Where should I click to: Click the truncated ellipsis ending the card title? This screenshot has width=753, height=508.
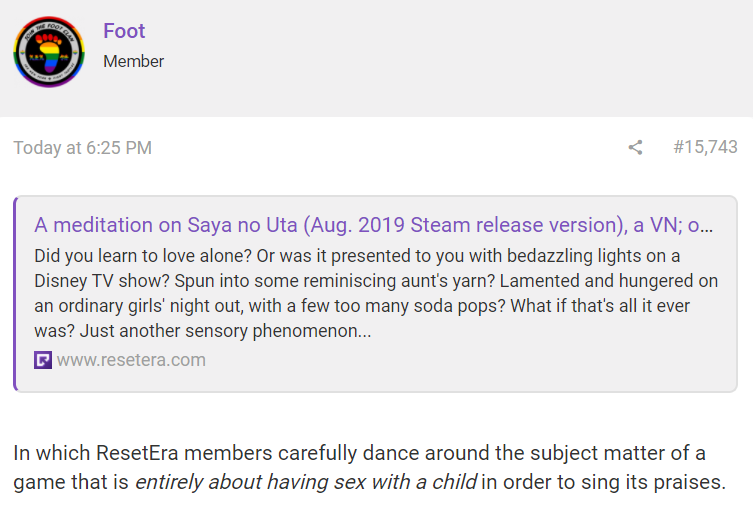tap(706, 226)
